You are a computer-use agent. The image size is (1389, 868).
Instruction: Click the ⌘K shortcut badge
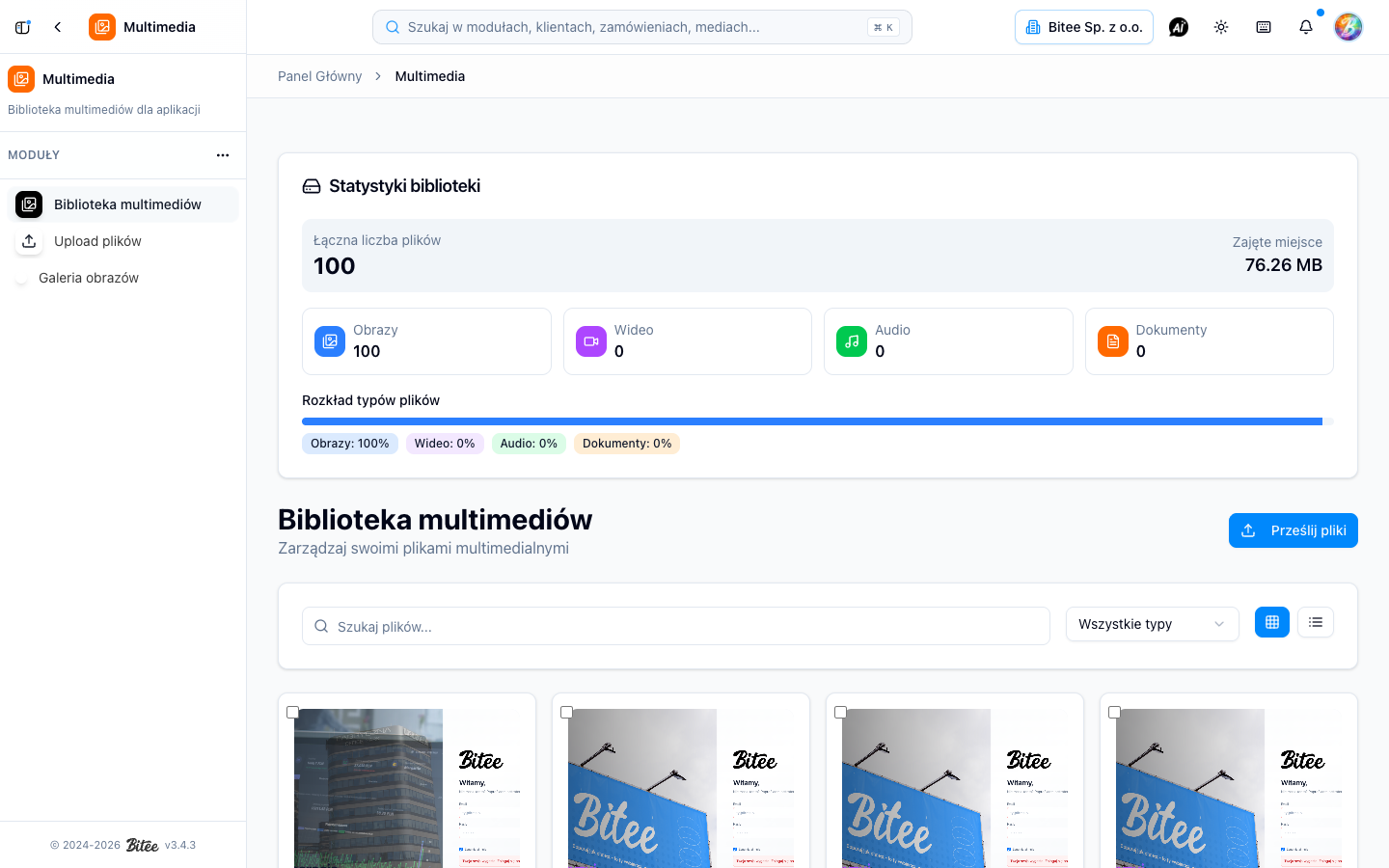tap(884, 27)
